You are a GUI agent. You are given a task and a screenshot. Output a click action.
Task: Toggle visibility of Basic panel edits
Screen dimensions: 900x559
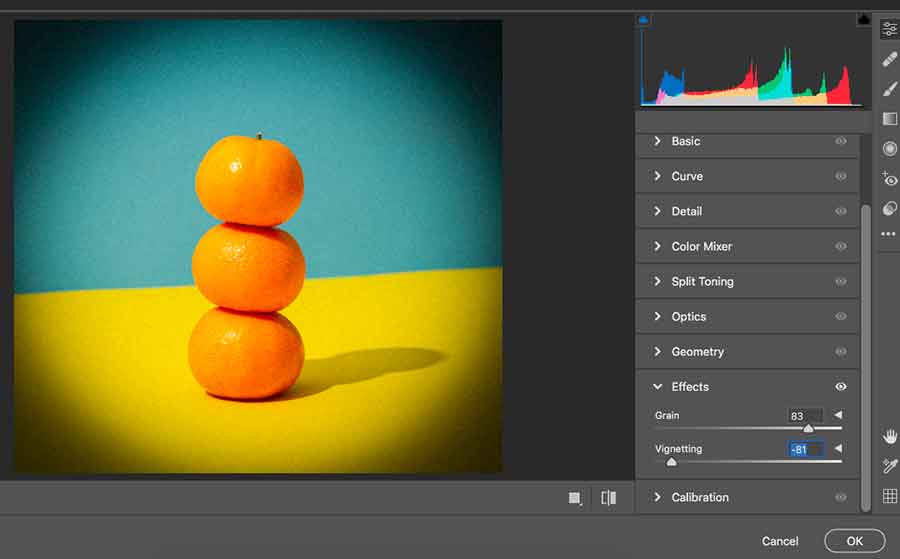841,141
